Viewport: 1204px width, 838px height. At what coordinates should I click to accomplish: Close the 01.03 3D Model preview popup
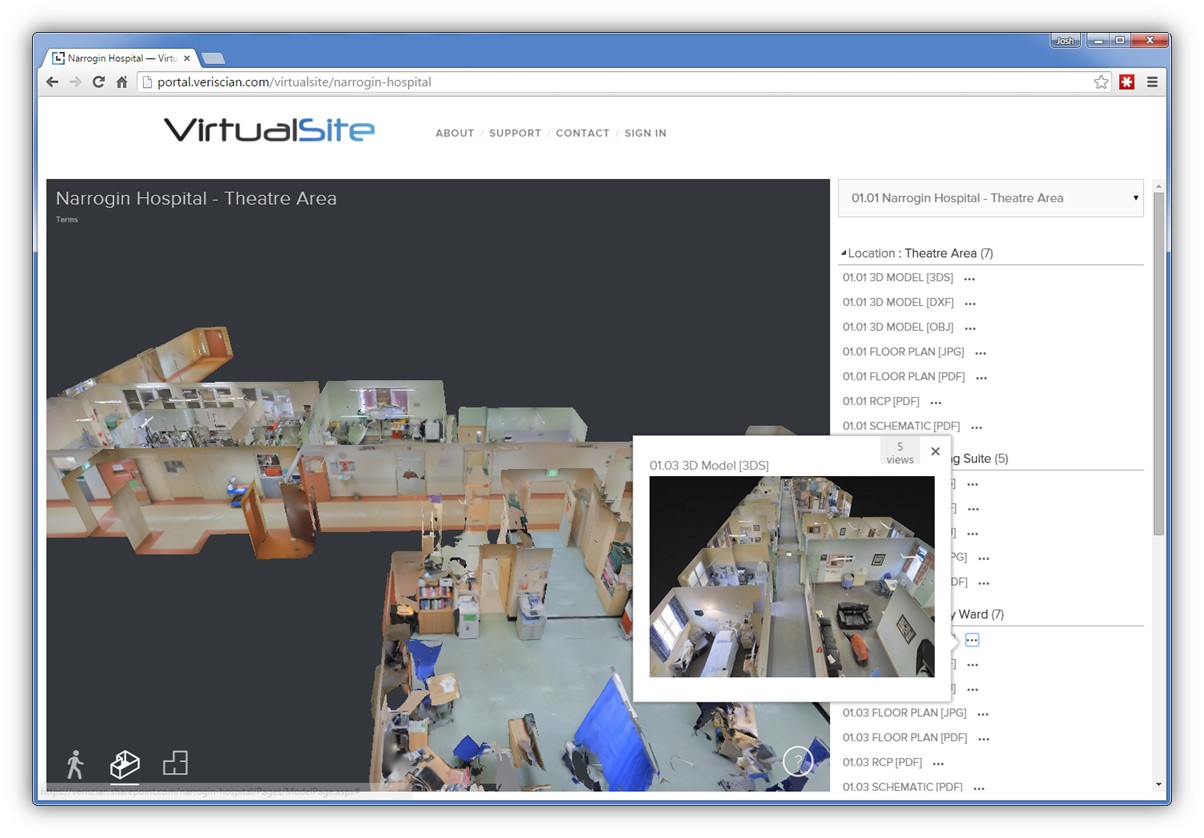(935, 451)
